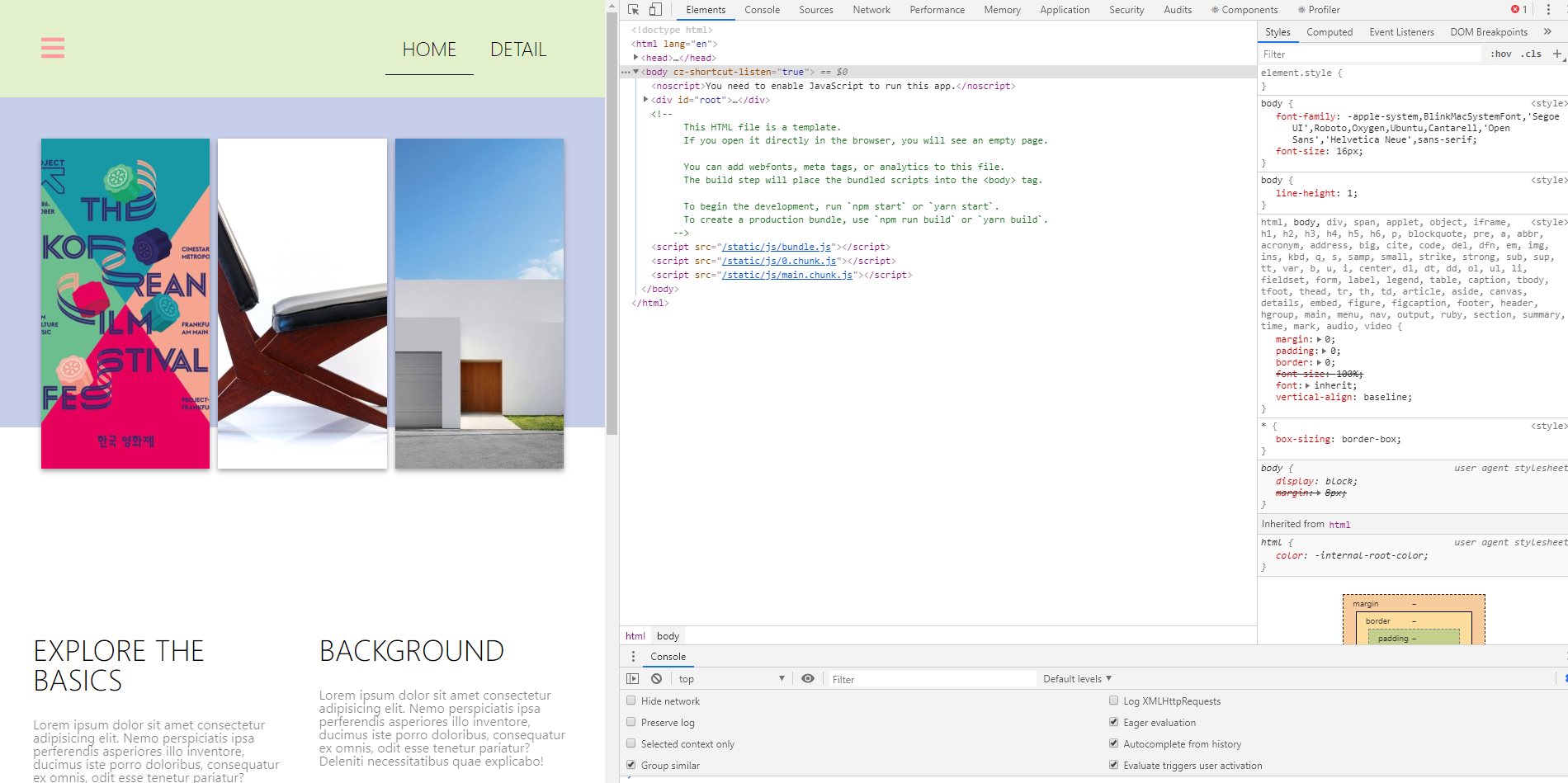Click the white building image
Image resolution: width=1568 pixels, height=783 pixels.
(x=479, y=304)
